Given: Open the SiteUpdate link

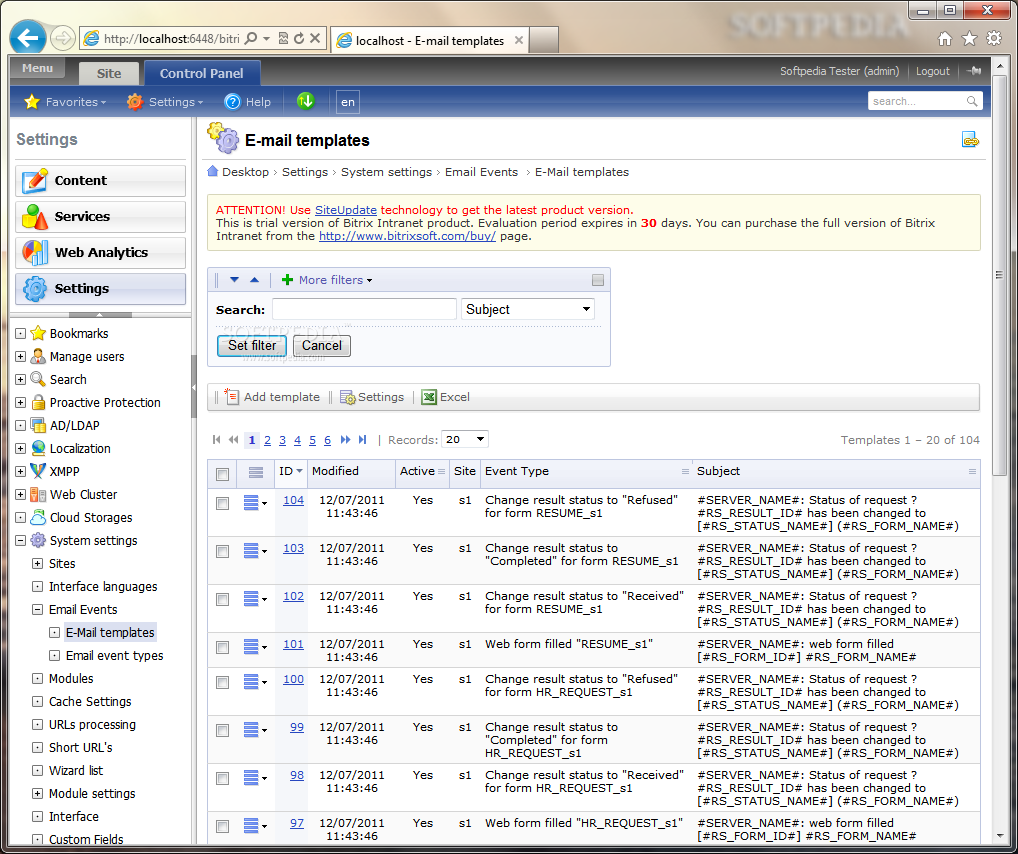Looking at the screenshot, I should click(x=345, y=210).
